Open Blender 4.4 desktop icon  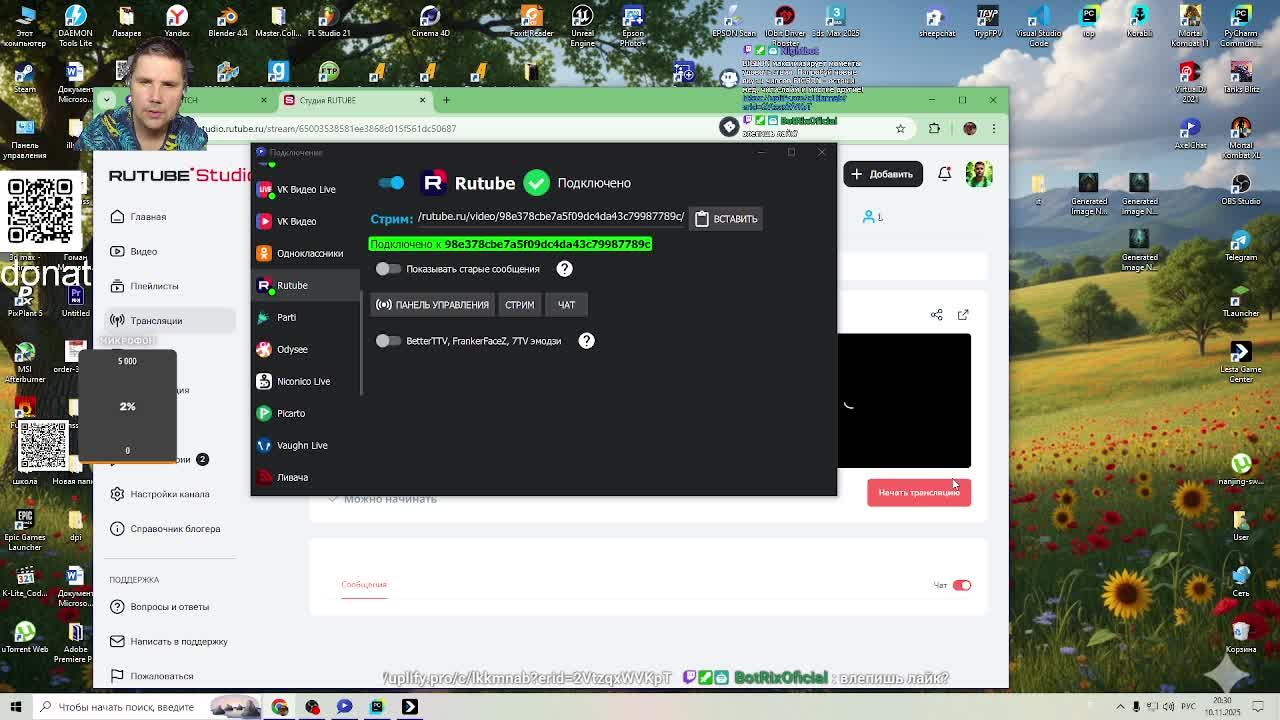click(x=227, y=22)
